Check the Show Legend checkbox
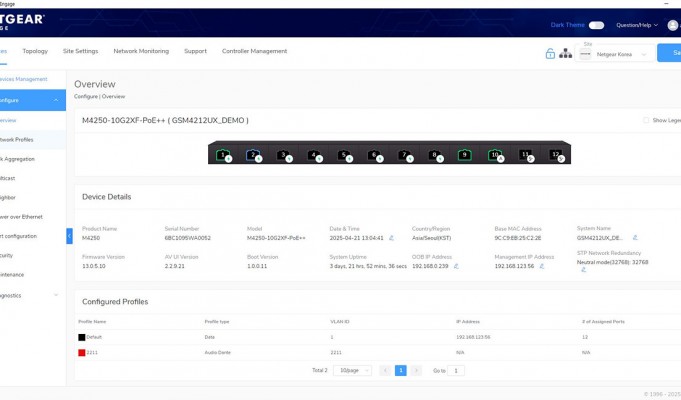Image resolution: width=681 pixels, height=400 pixels. [x=646, y=120]
